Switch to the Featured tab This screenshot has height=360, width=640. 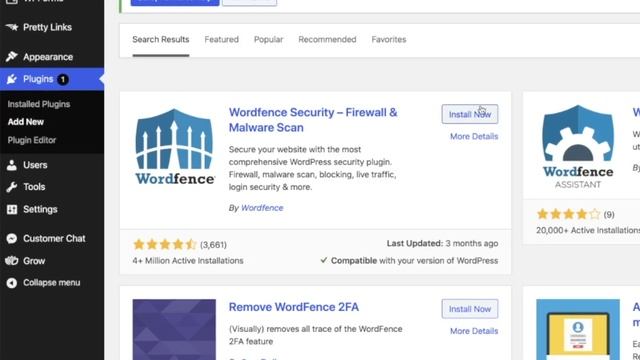tap(222, 40)
